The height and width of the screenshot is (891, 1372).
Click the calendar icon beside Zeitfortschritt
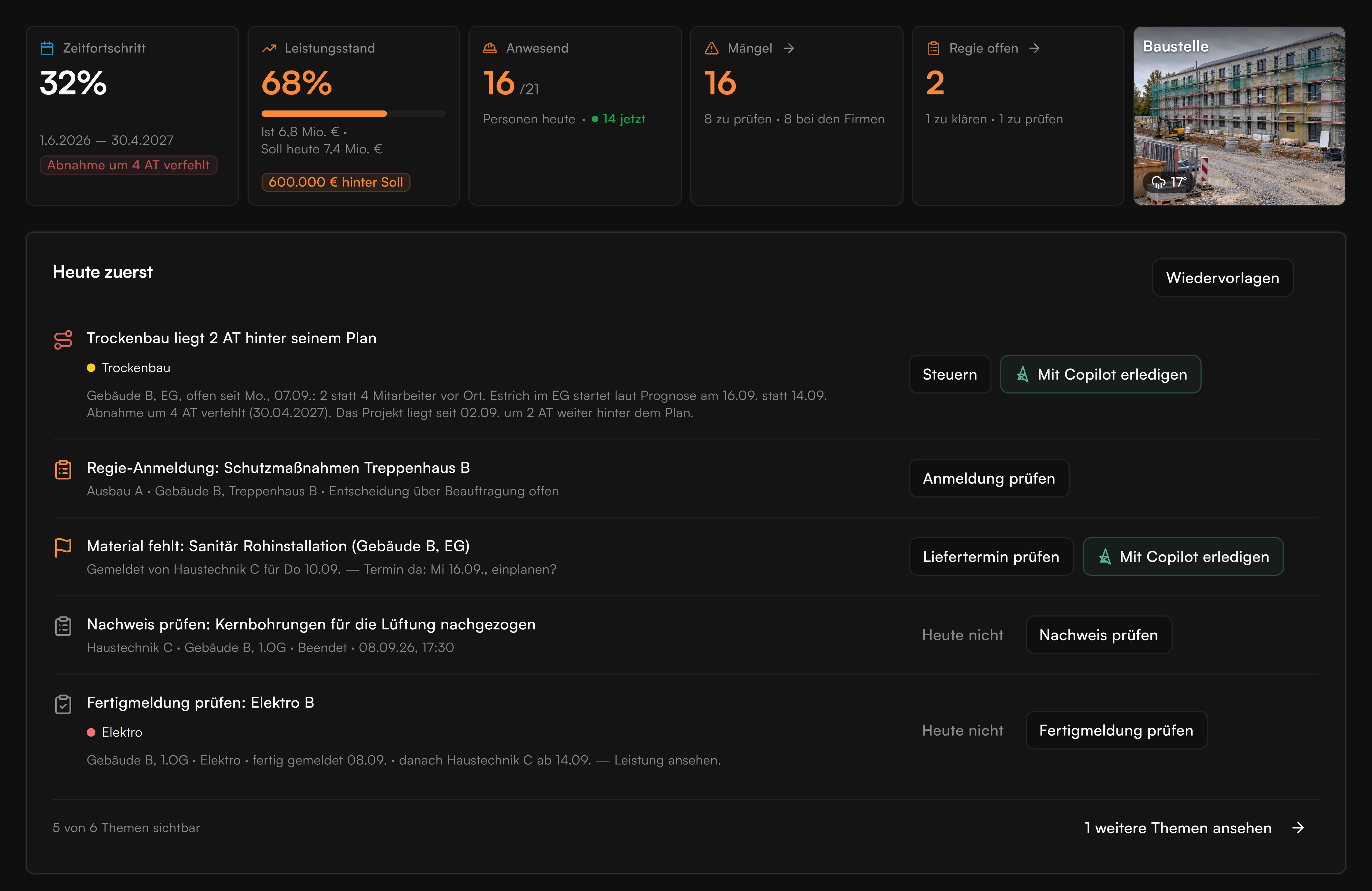click(x=47, y=48)
